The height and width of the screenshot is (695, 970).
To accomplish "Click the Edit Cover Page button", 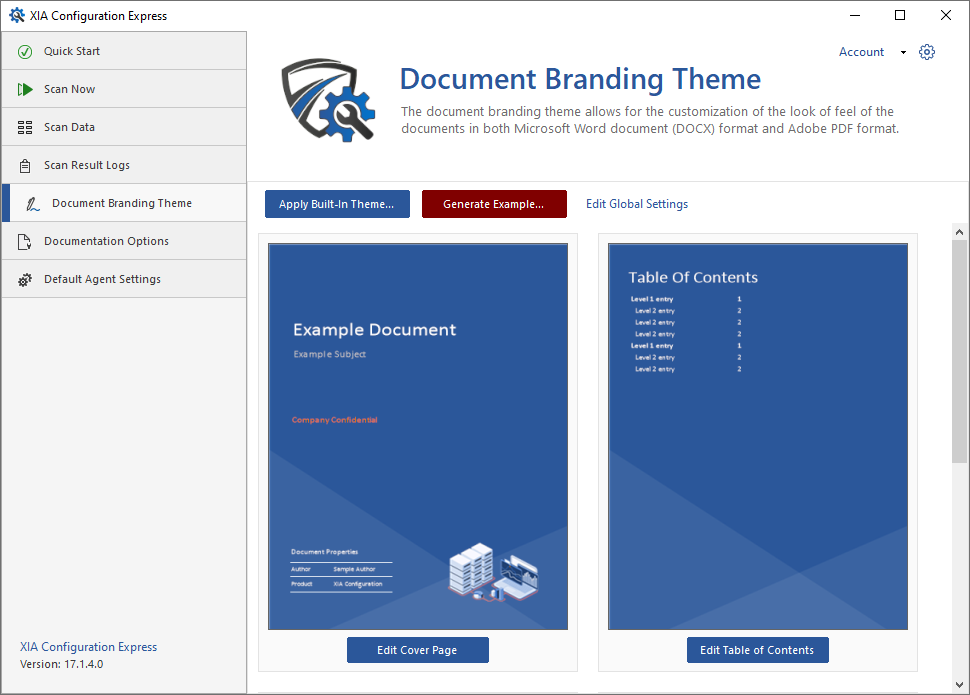I will pyautogui.click(x=418, y=650).
